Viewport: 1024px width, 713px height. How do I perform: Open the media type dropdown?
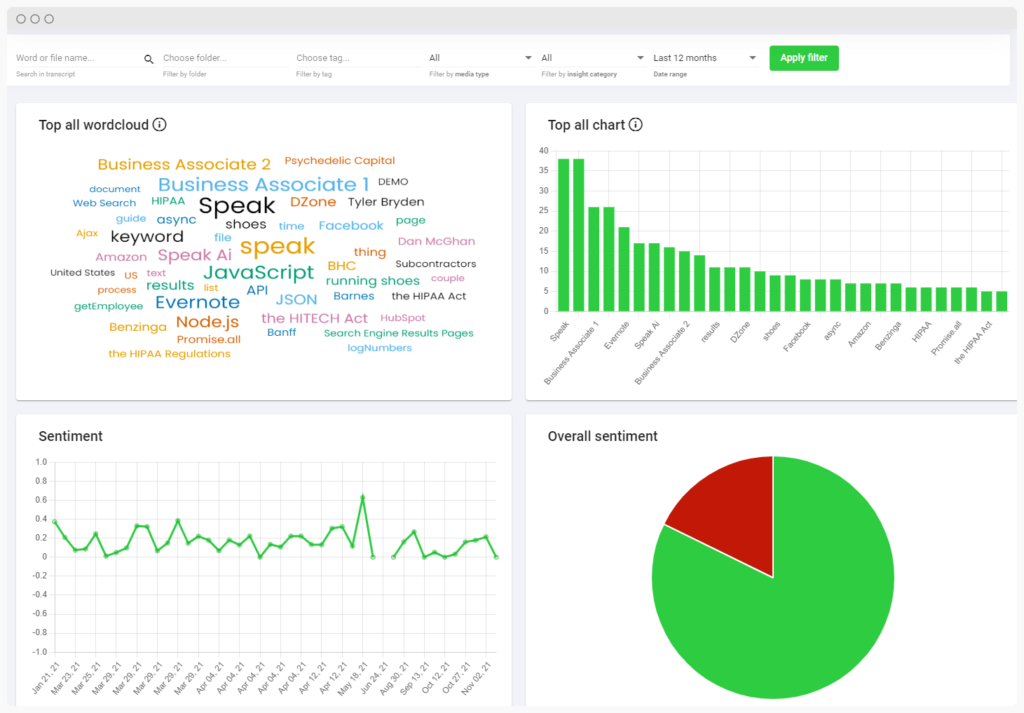coord(480,58)
